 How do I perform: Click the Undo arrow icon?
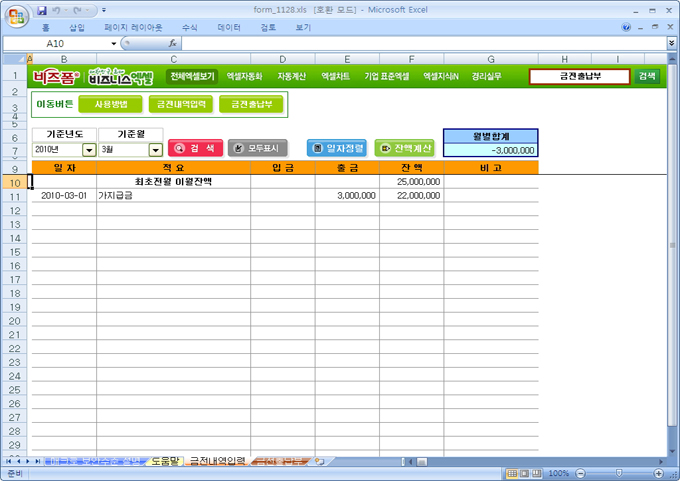coord(56,10)
